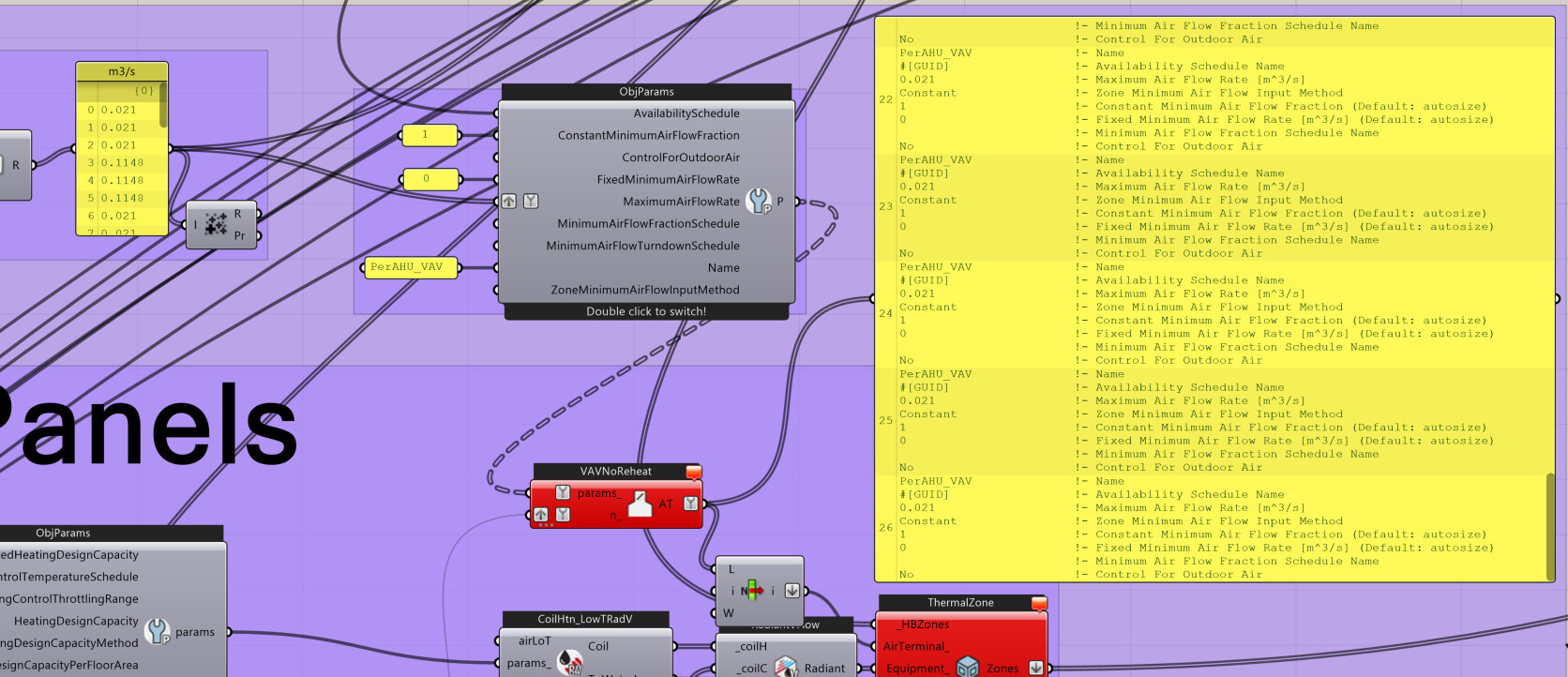Click the ThermalZone cube icon
Viewport: 1568px width, 677px height.
967,668
